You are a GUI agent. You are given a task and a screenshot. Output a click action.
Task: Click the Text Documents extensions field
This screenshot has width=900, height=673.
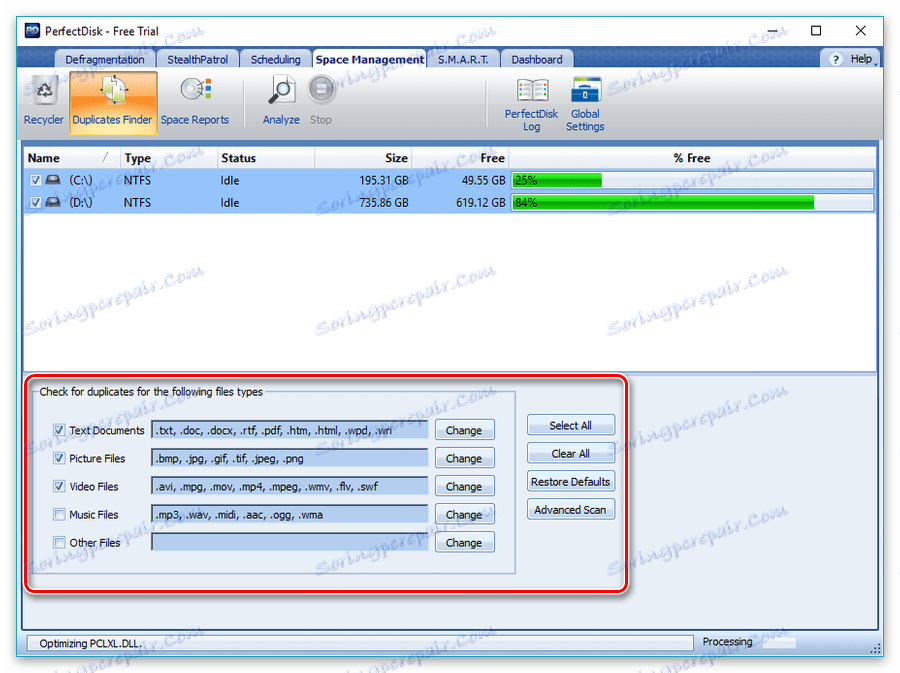click(290, 430)
